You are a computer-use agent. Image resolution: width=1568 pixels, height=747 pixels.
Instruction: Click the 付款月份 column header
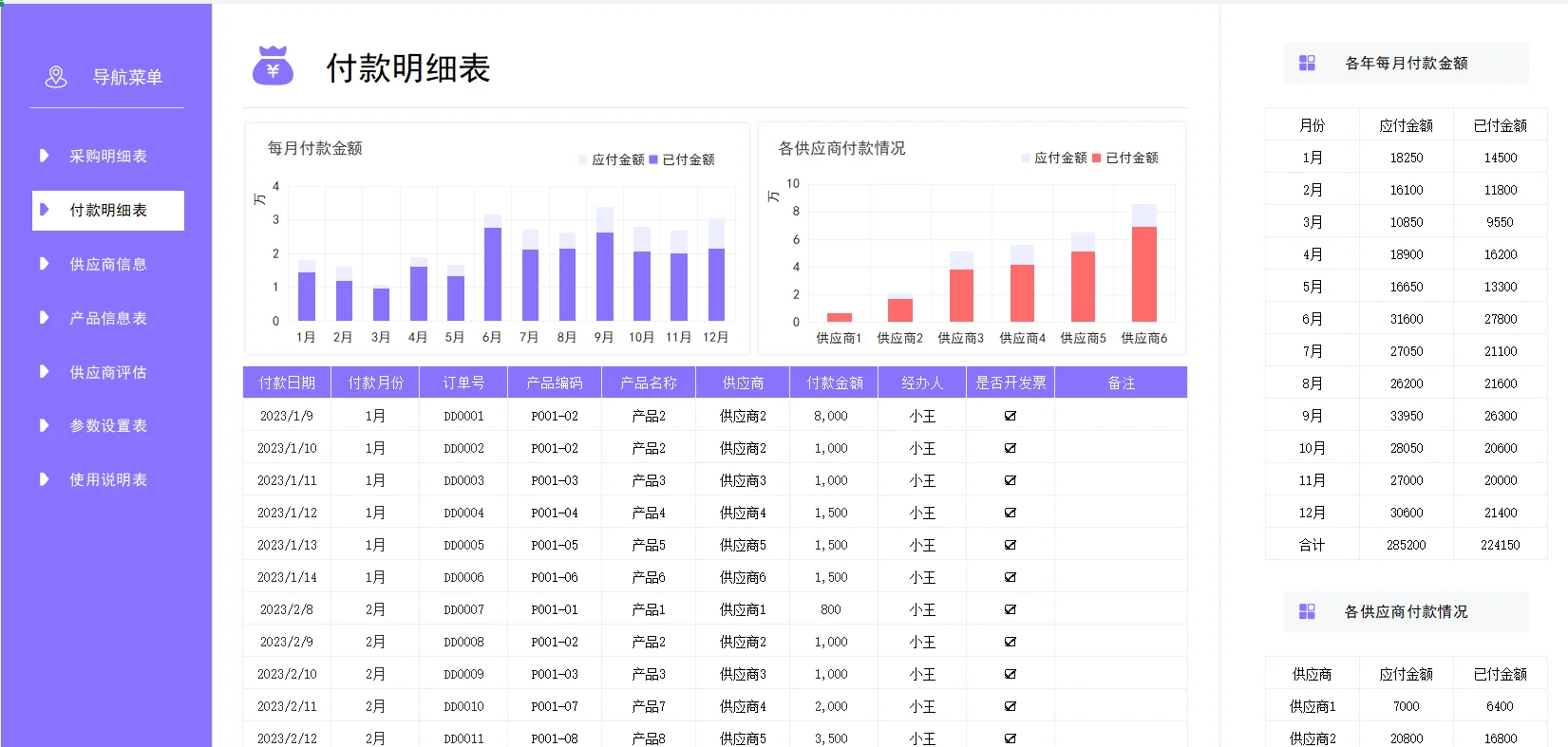click(x=375, y=383)
